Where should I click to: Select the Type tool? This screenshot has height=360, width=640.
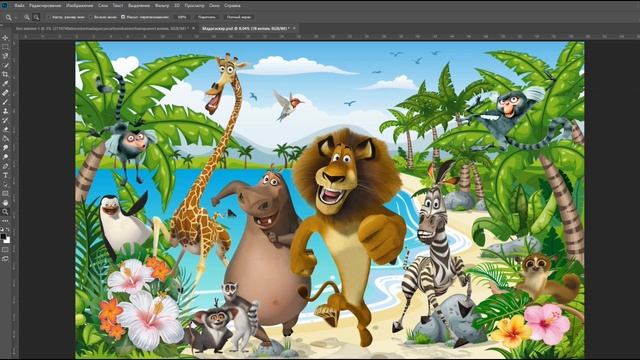click(x=5, y=176)
